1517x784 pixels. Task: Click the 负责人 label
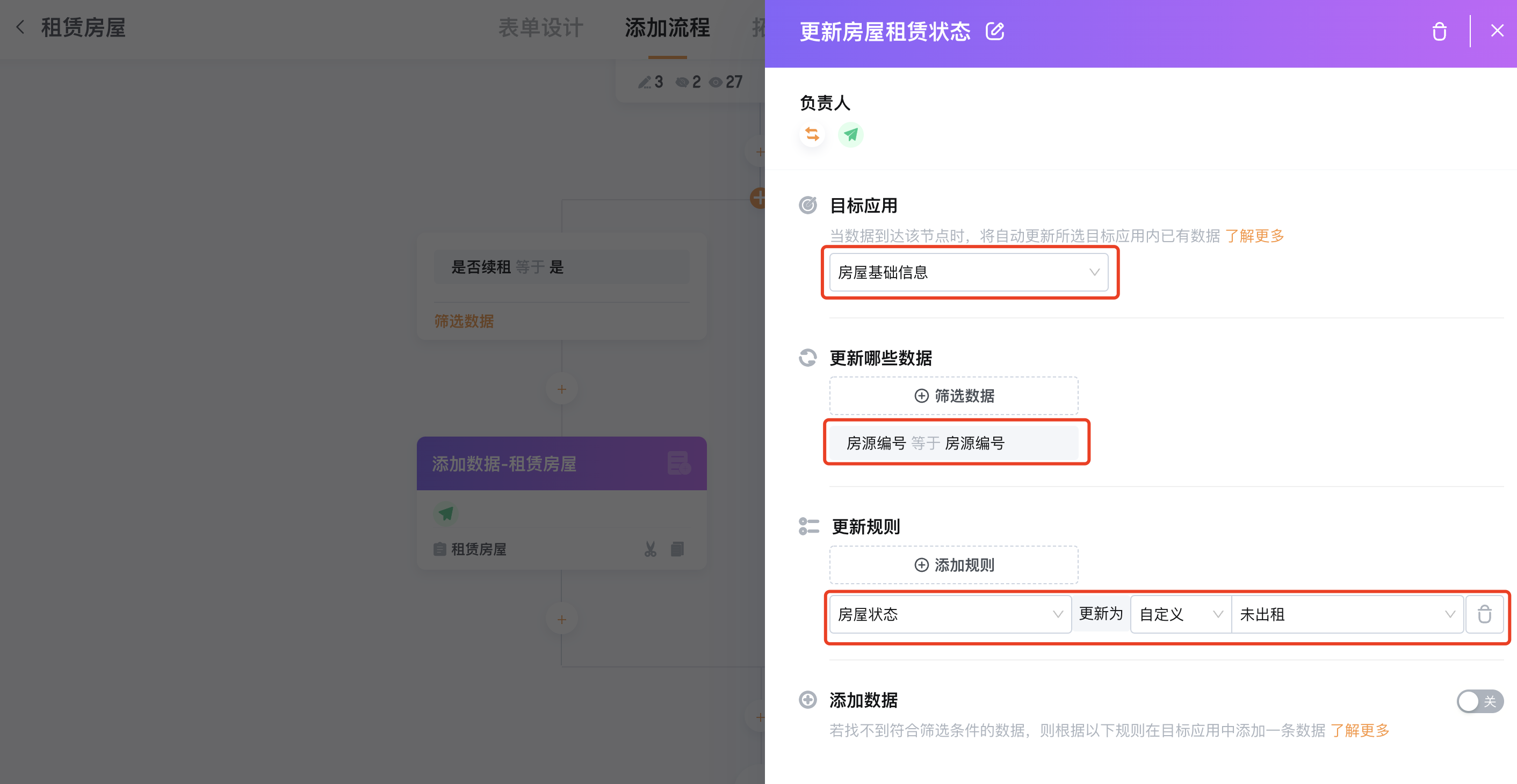pos(825,103)
